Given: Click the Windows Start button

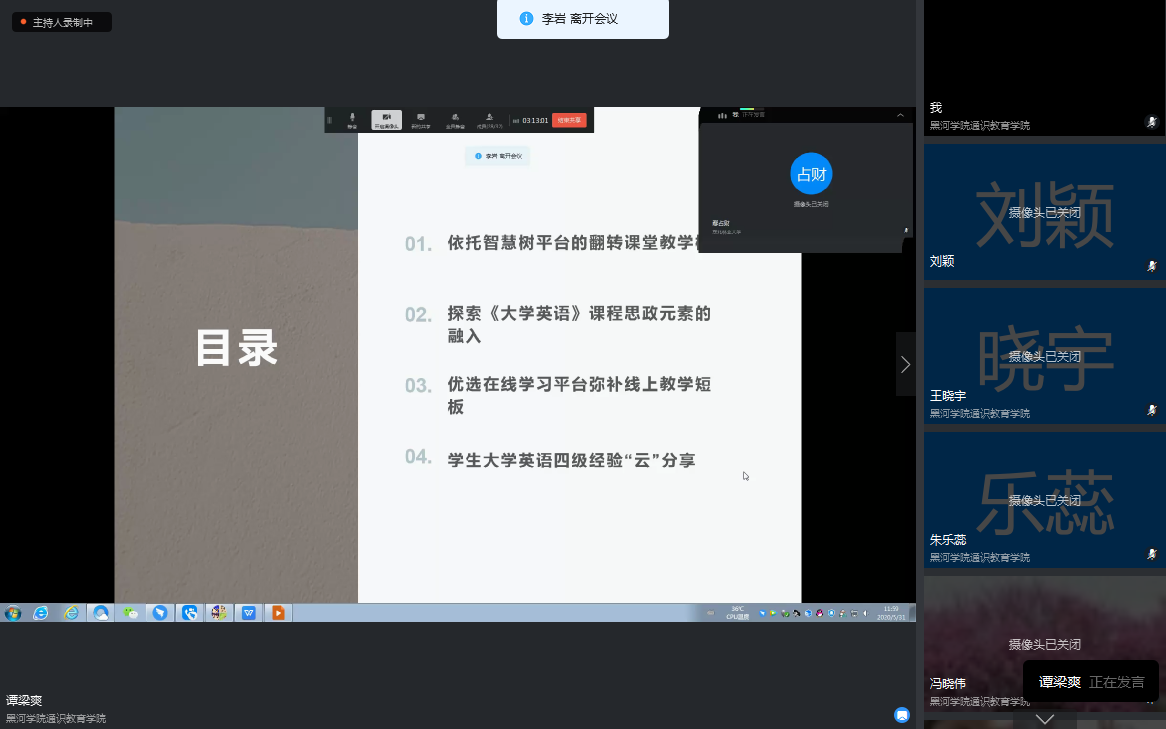Looking at the screenshot, I should click(x=13, y=613).
